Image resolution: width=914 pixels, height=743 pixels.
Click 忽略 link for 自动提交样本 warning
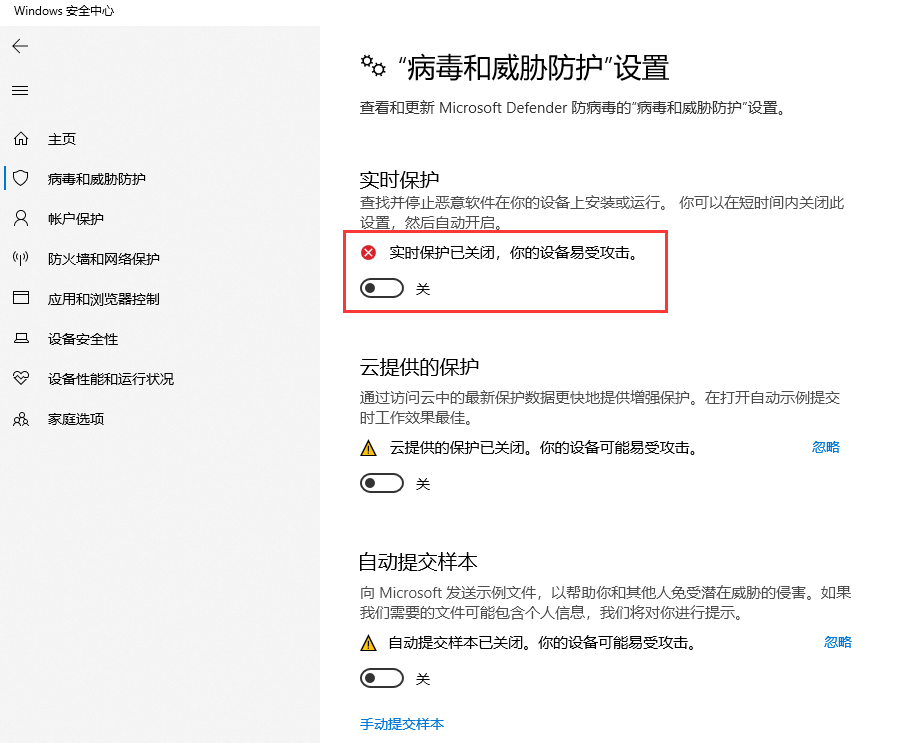pyautogui.click(x=838, y=642)
